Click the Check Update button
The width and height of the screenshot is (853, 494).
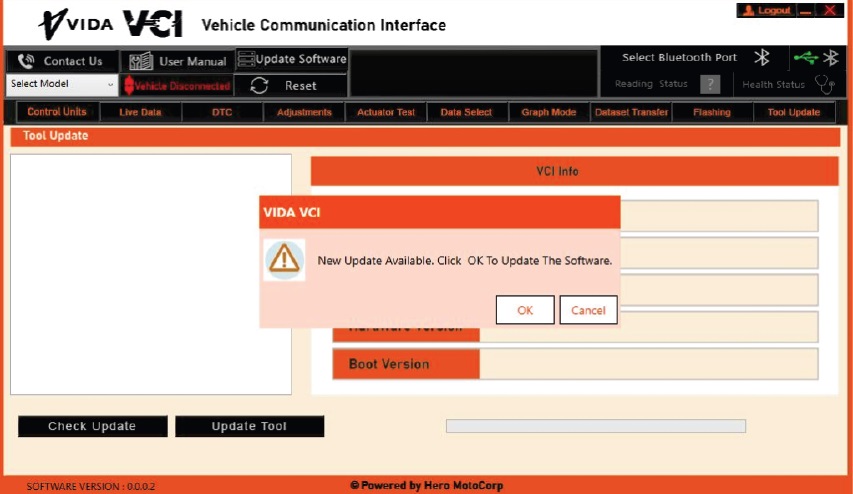92,426
